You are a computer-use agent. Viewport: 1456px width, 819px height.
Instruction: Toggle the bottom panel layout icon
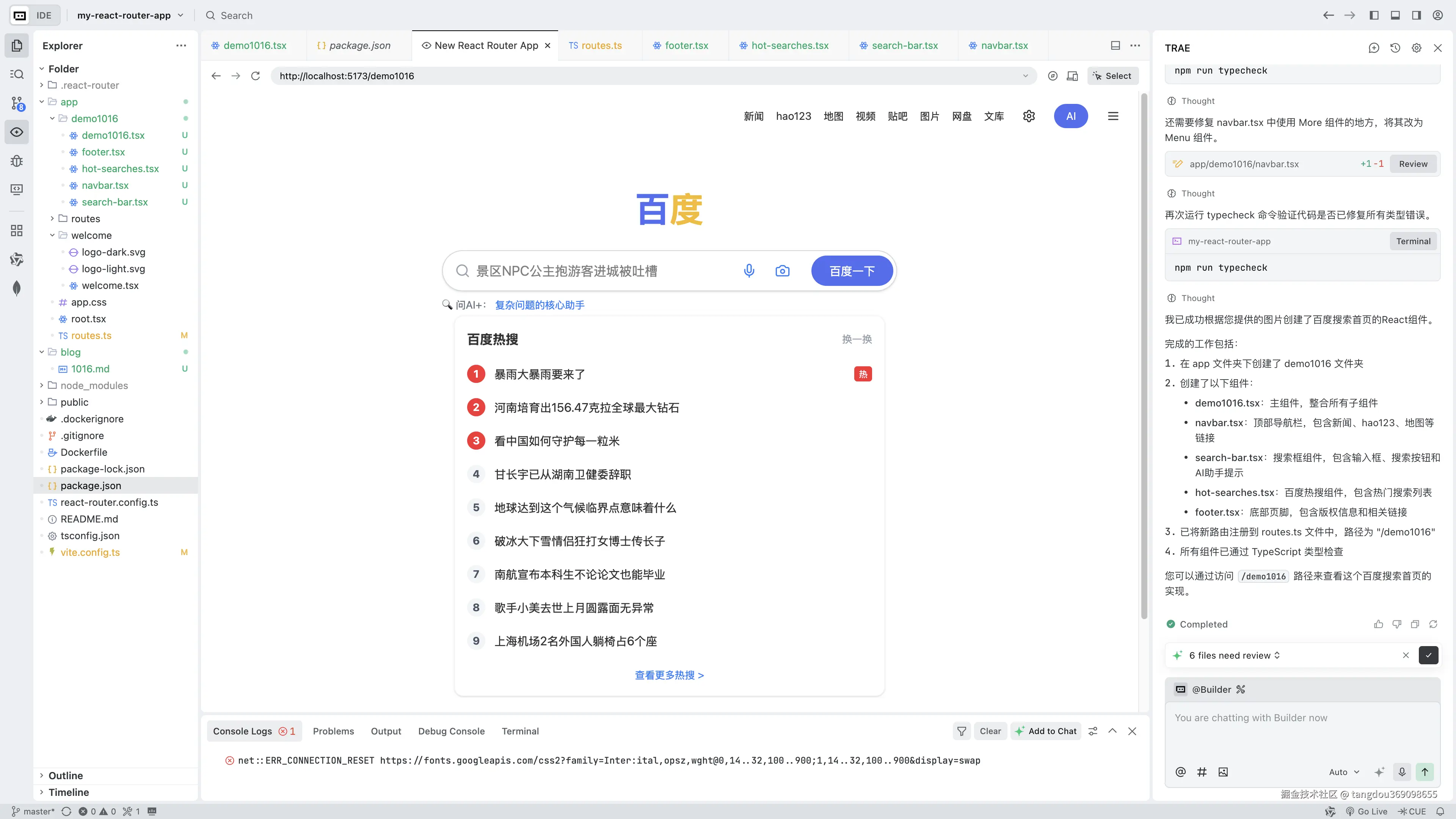[x=1395, y=15]
